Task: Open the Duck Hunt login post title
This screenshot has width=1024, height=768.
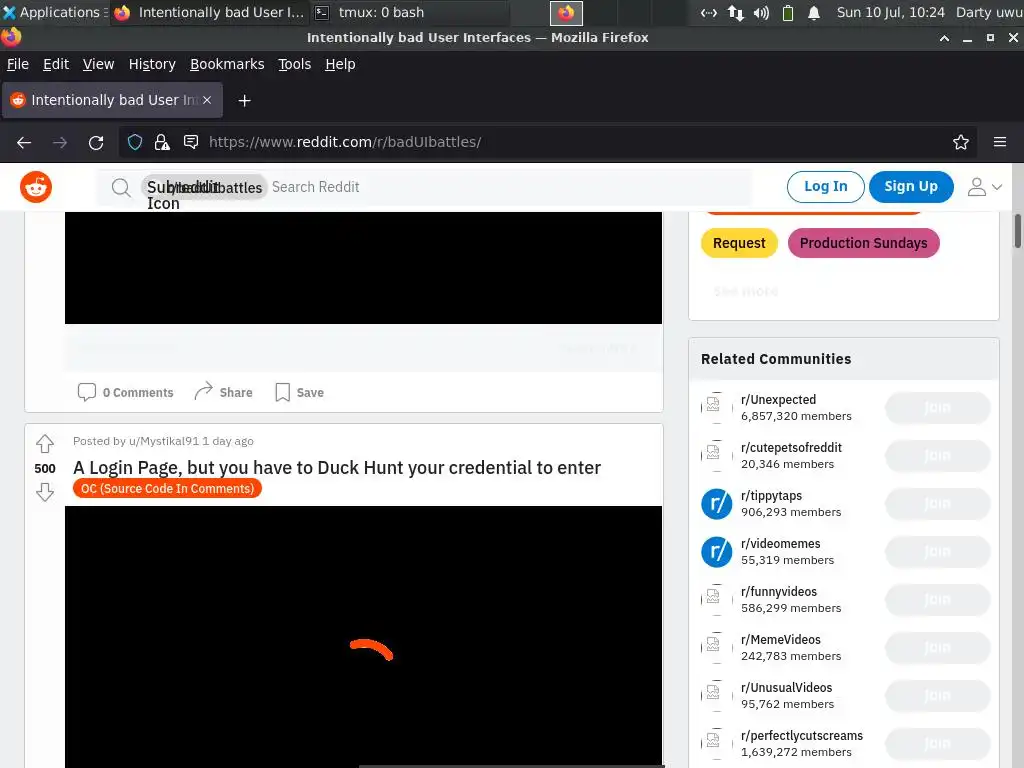Action: [x=337, y=468]
